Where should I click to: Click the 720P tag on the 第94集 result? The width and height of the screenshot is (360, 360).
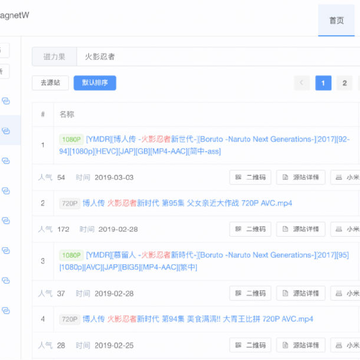[70, 319]
